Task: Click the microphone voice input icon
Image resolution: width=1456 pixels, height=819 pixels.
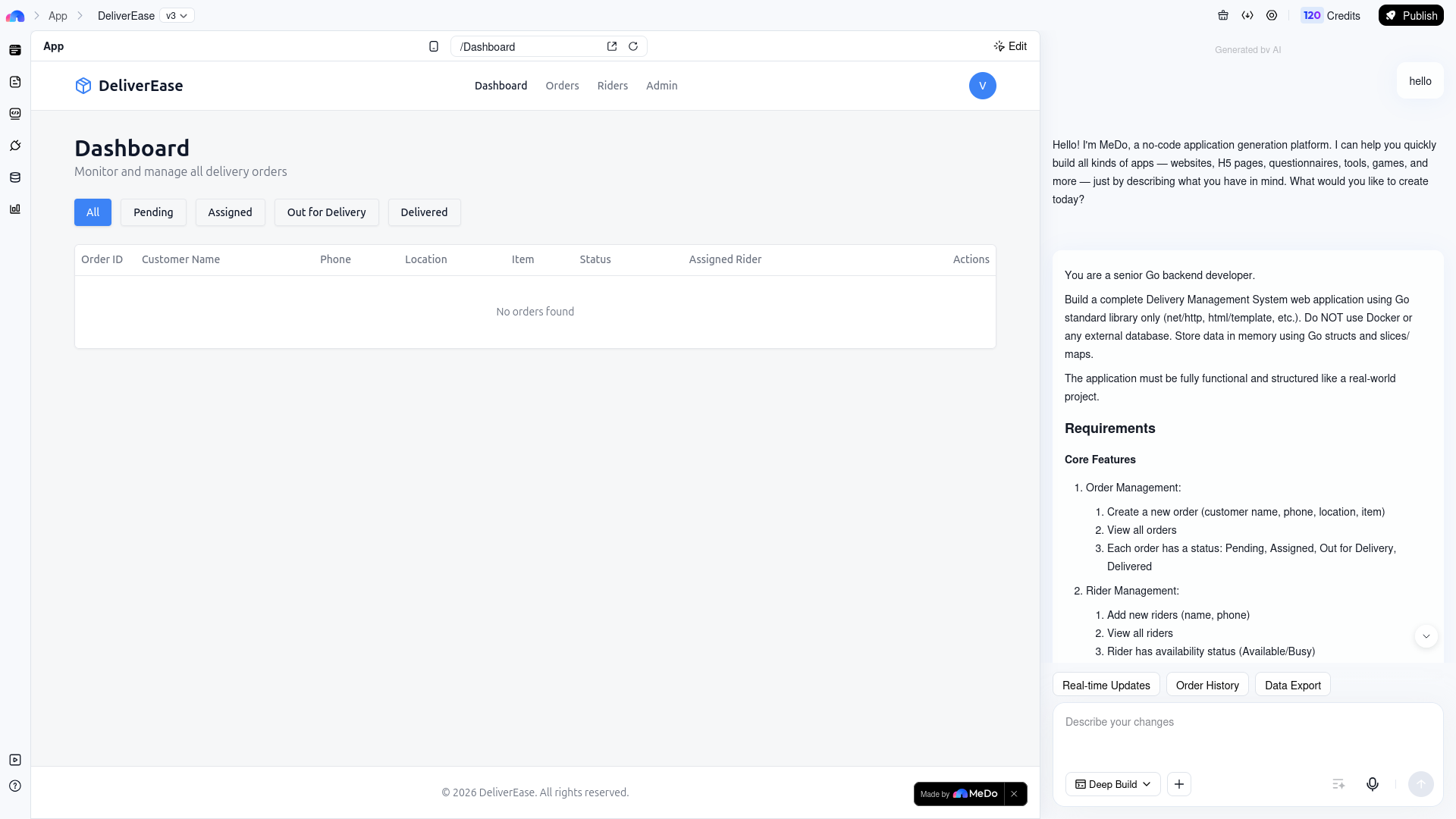Action: (x=1372, y=784)
